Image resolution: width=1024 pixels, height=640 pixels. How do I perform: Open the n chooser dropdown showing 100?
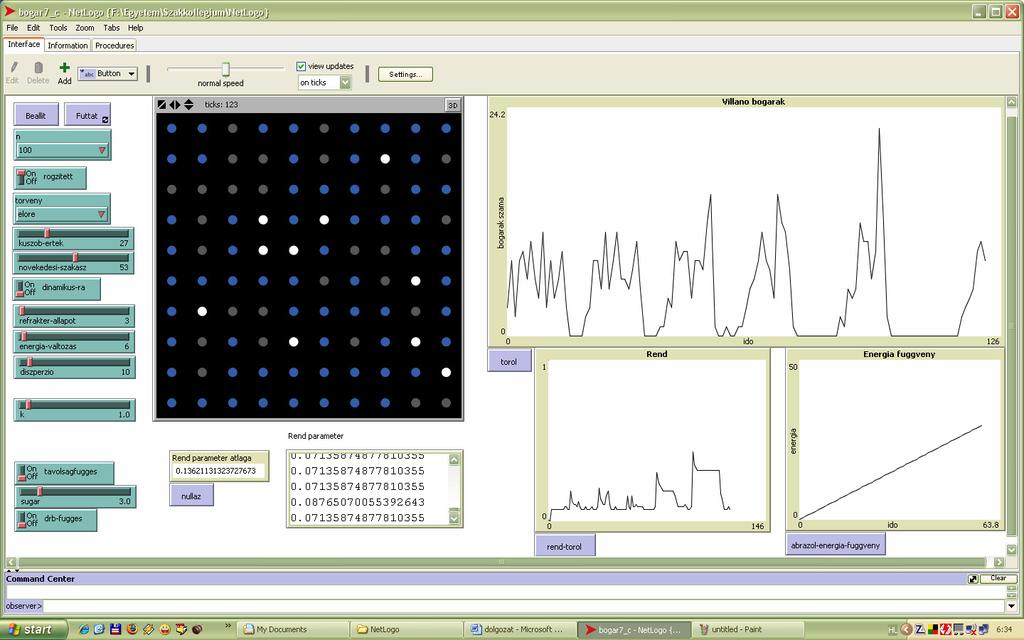point(62,150)
